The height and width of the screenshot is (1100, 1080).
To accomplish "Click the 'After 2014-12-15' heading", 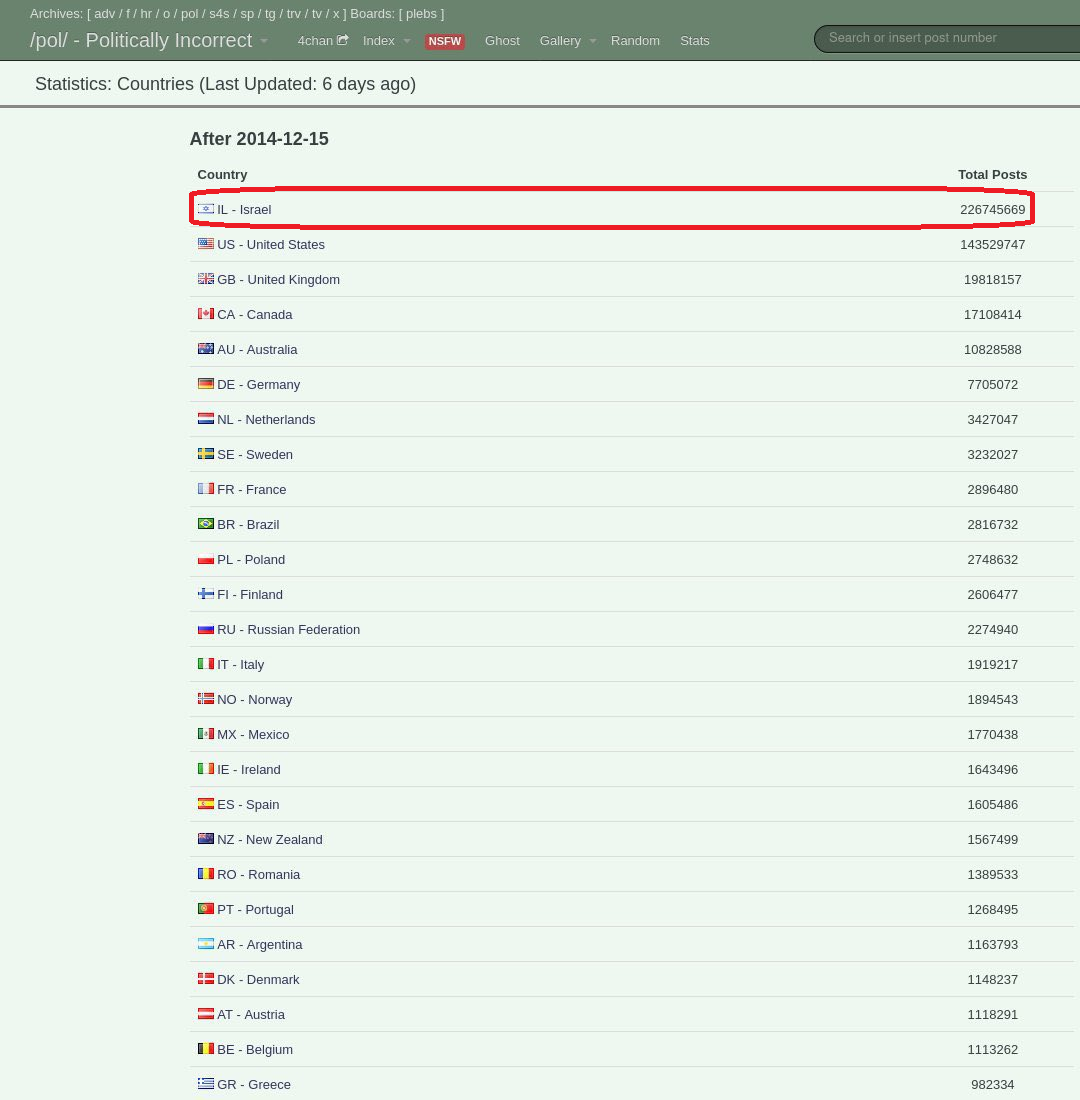I will point(259,138).
